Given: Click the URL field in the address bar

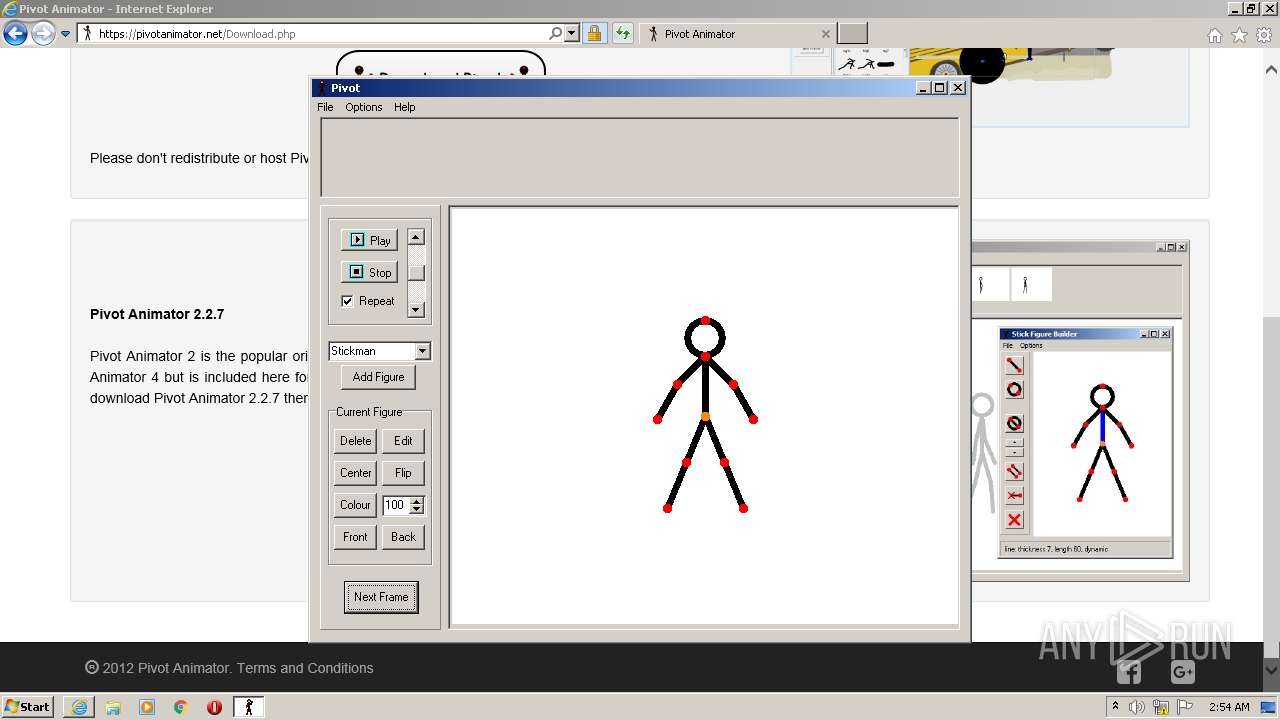Looking at the screenshot, I should (x=320, y=33).
